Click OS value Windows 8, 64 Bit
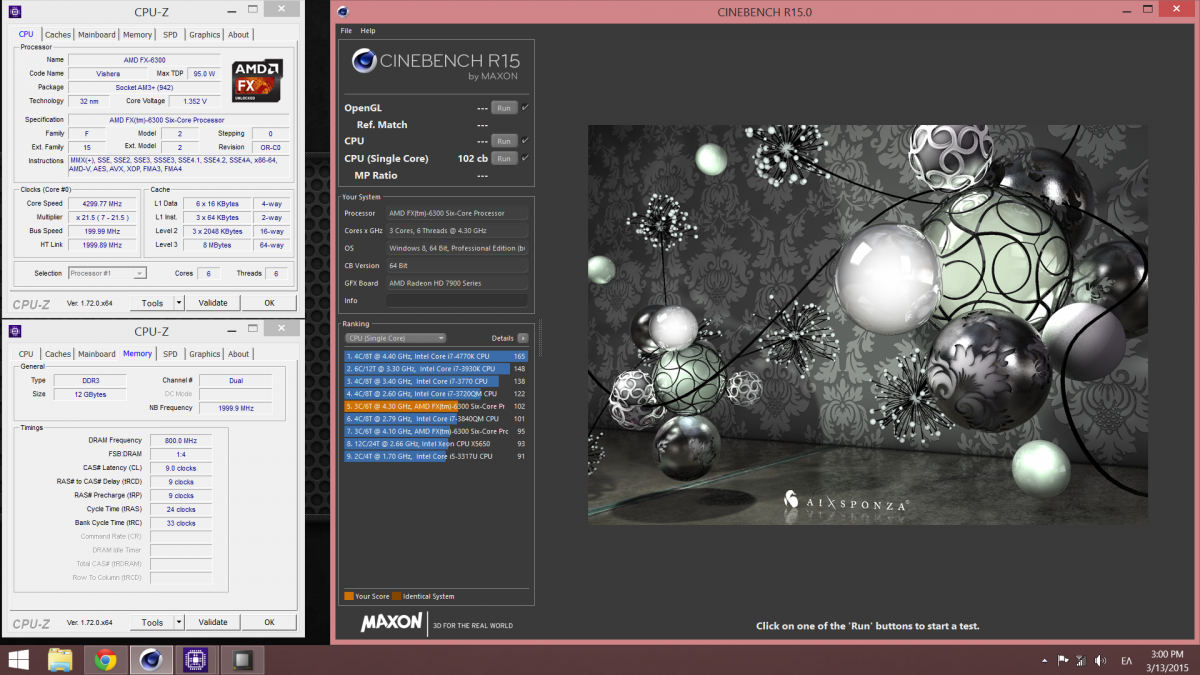 point(456,248)
